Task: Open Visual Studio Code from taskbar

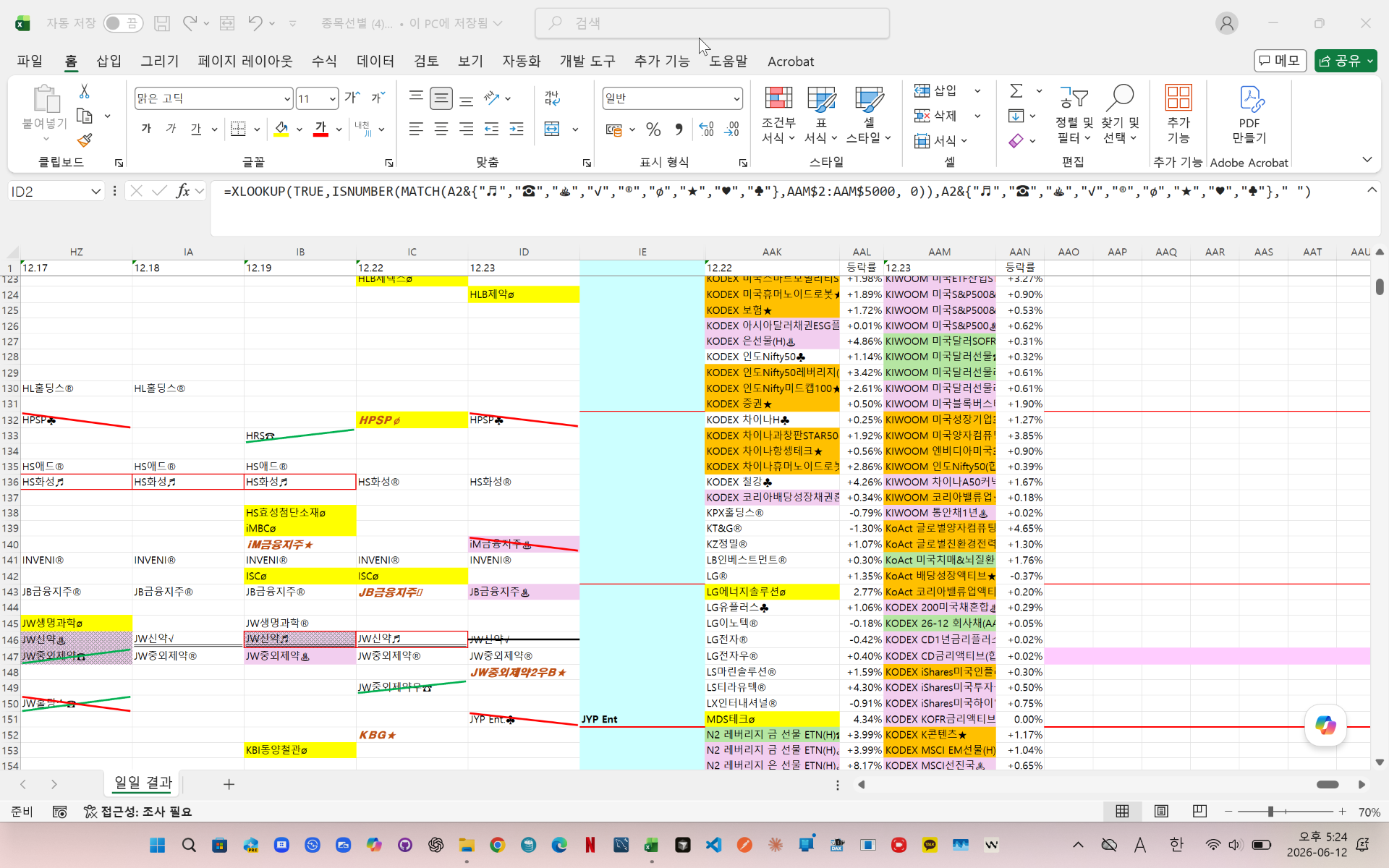Action: (714, 845)
